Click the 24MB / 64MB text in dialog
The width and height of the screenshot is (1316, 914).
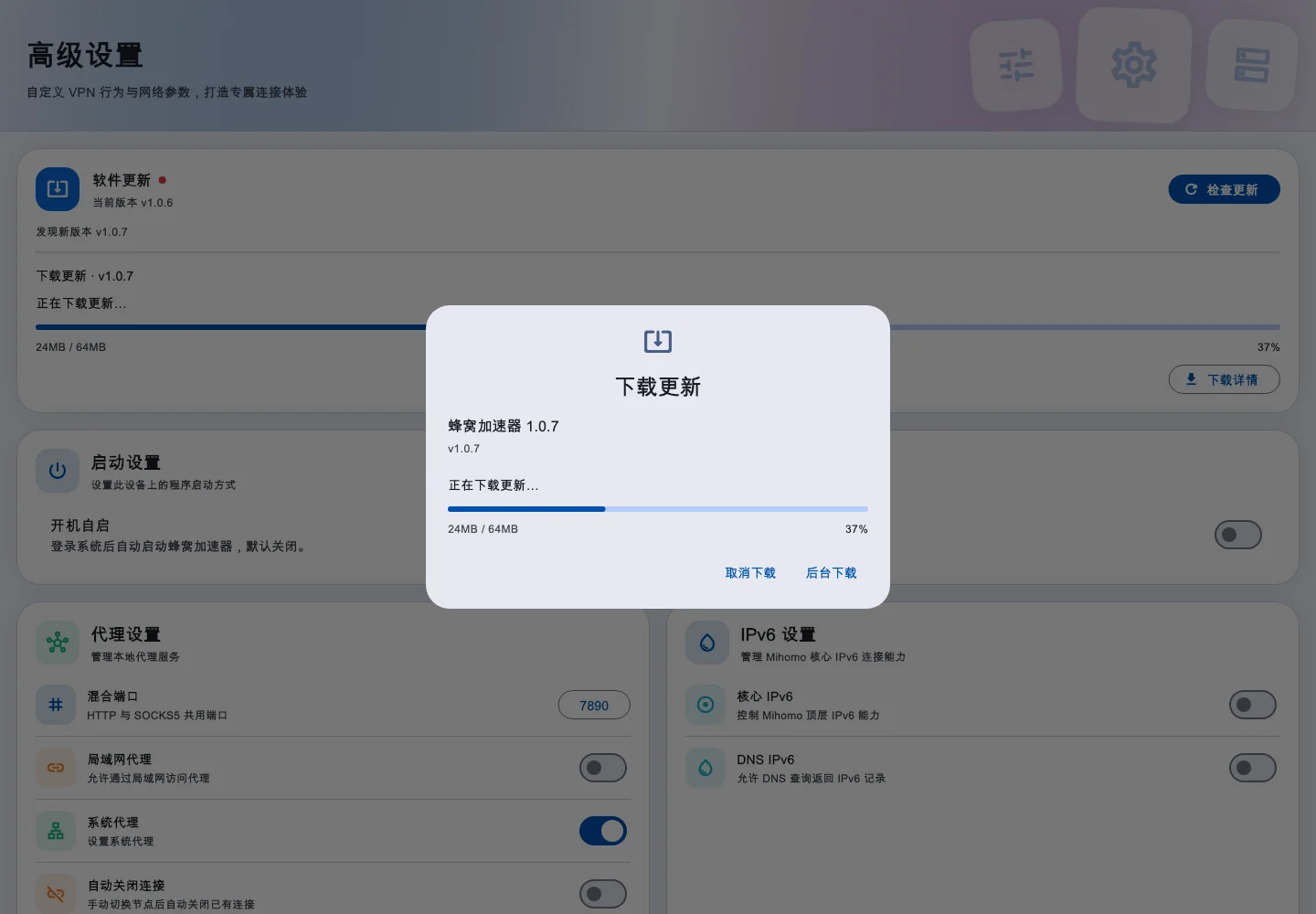[x=483, y=529]
